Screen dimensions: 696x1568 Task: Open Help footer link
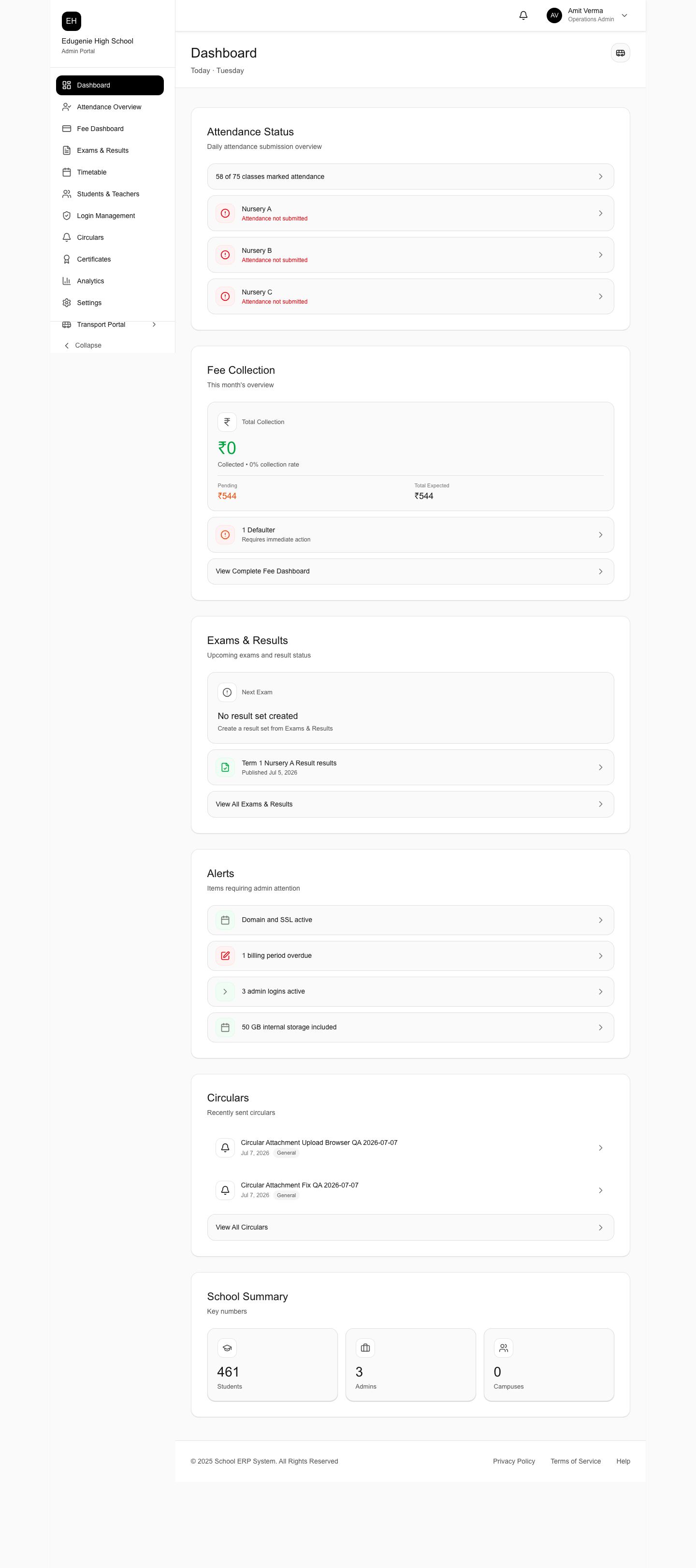(x=623, y=1462)
